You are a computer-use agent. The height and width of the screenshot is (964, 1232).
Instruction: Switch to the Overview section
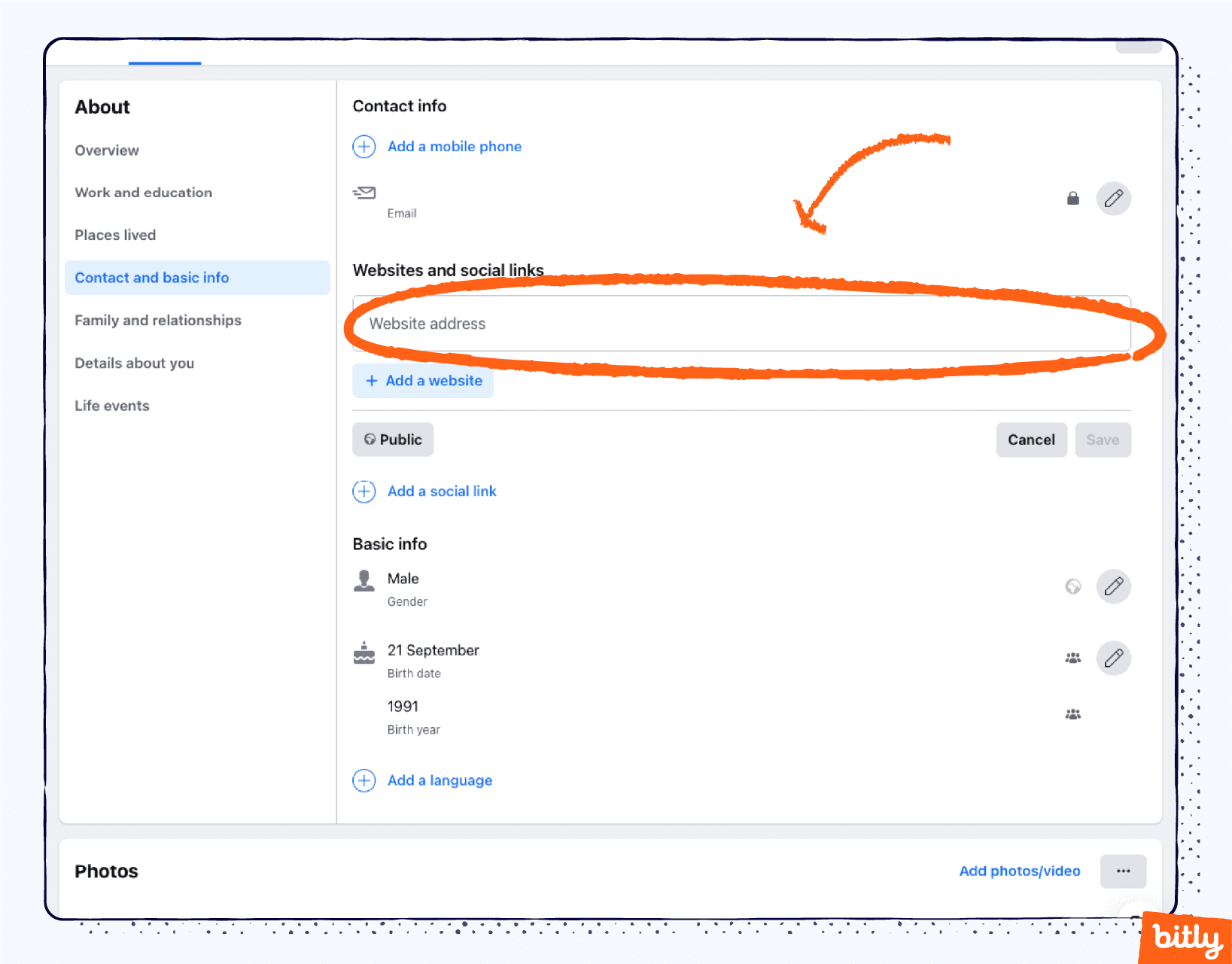[x=107, y=150]
